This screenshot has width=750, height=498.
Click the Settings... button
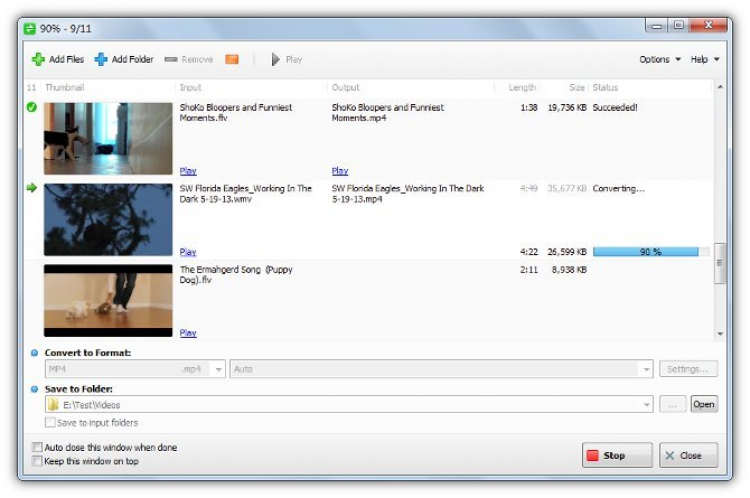pos(688,369)
